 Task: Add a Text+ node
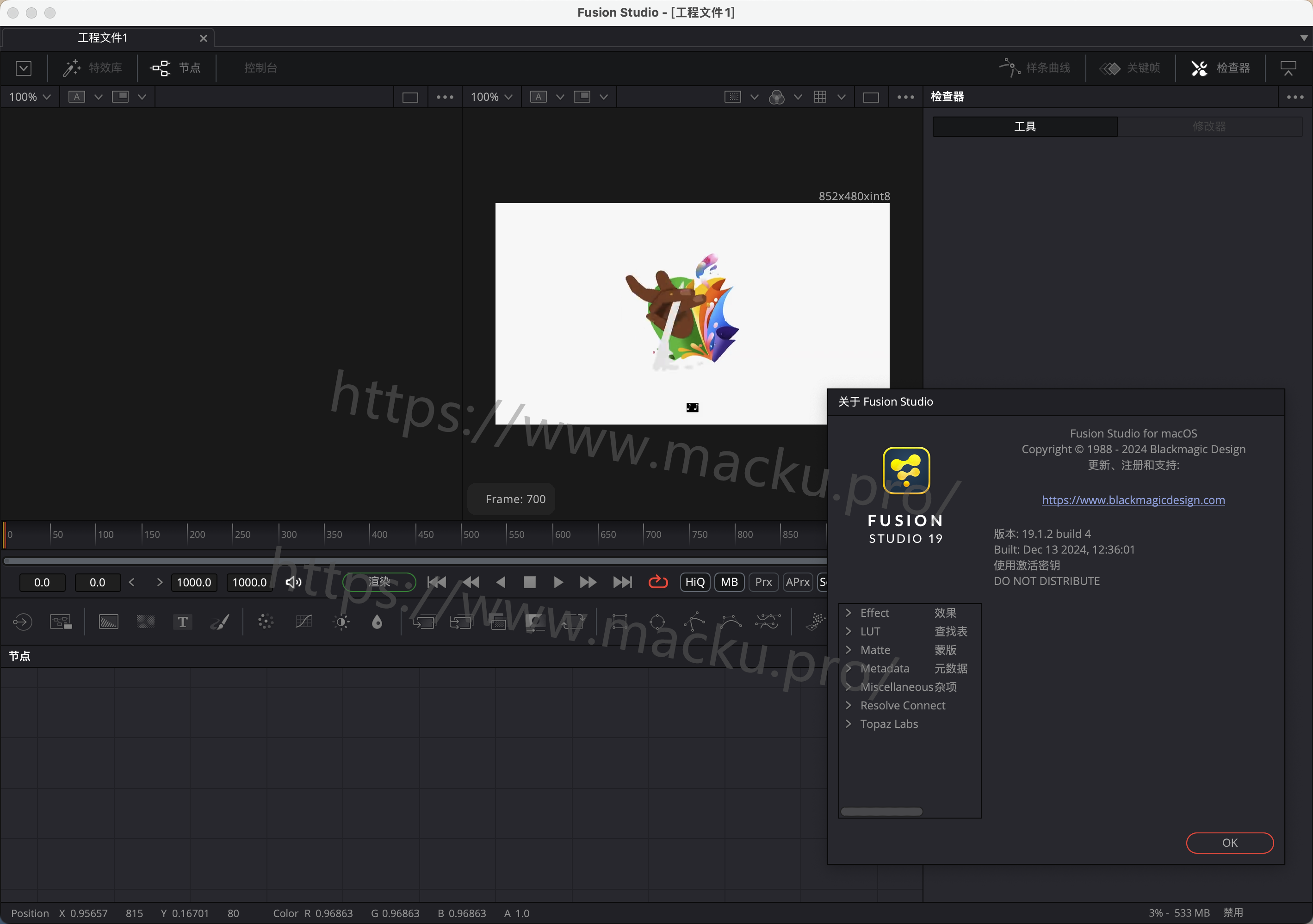tap(182, 622)
